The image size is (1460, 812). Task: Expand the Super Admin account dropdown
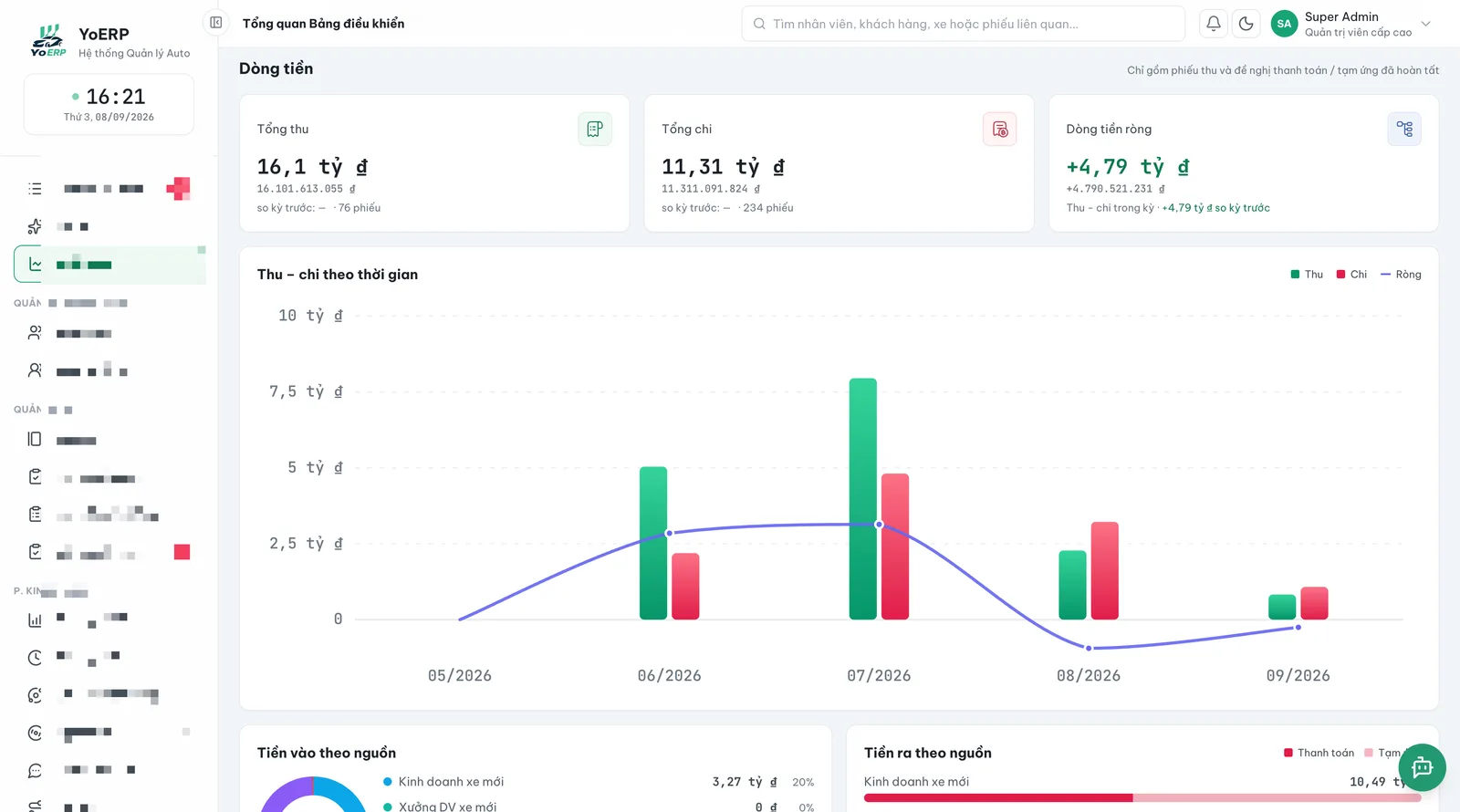pos(1426,24)
